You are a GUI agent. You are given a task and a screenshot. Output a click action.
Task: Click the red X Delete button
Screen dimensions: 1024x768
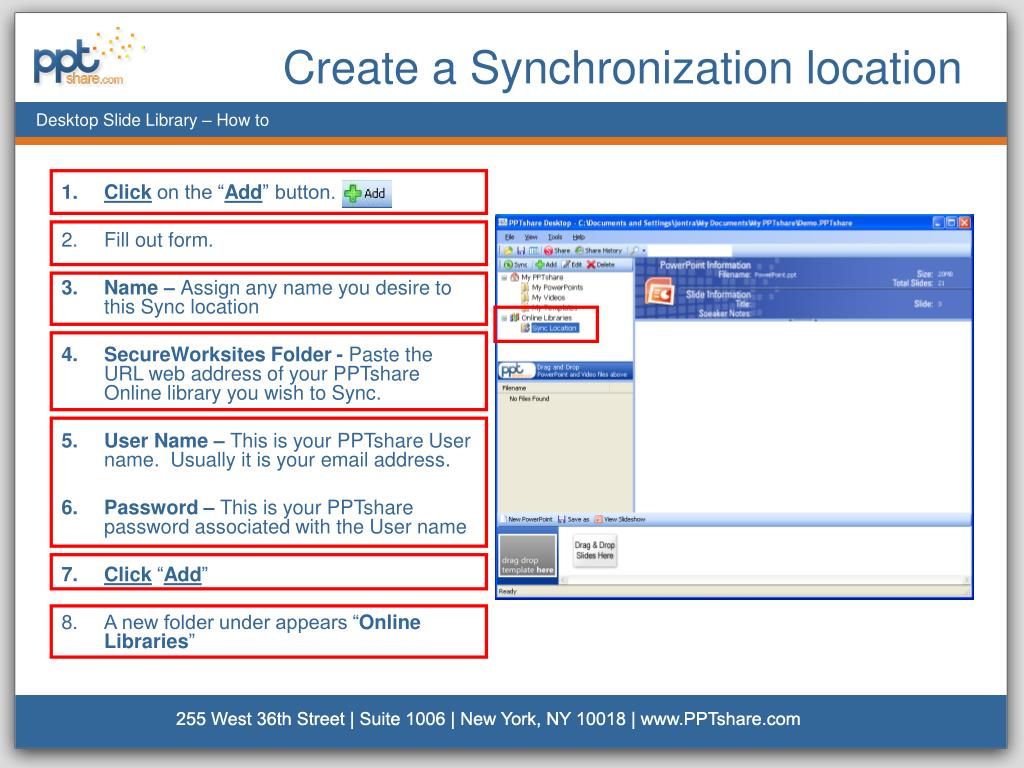click(601, 264)
